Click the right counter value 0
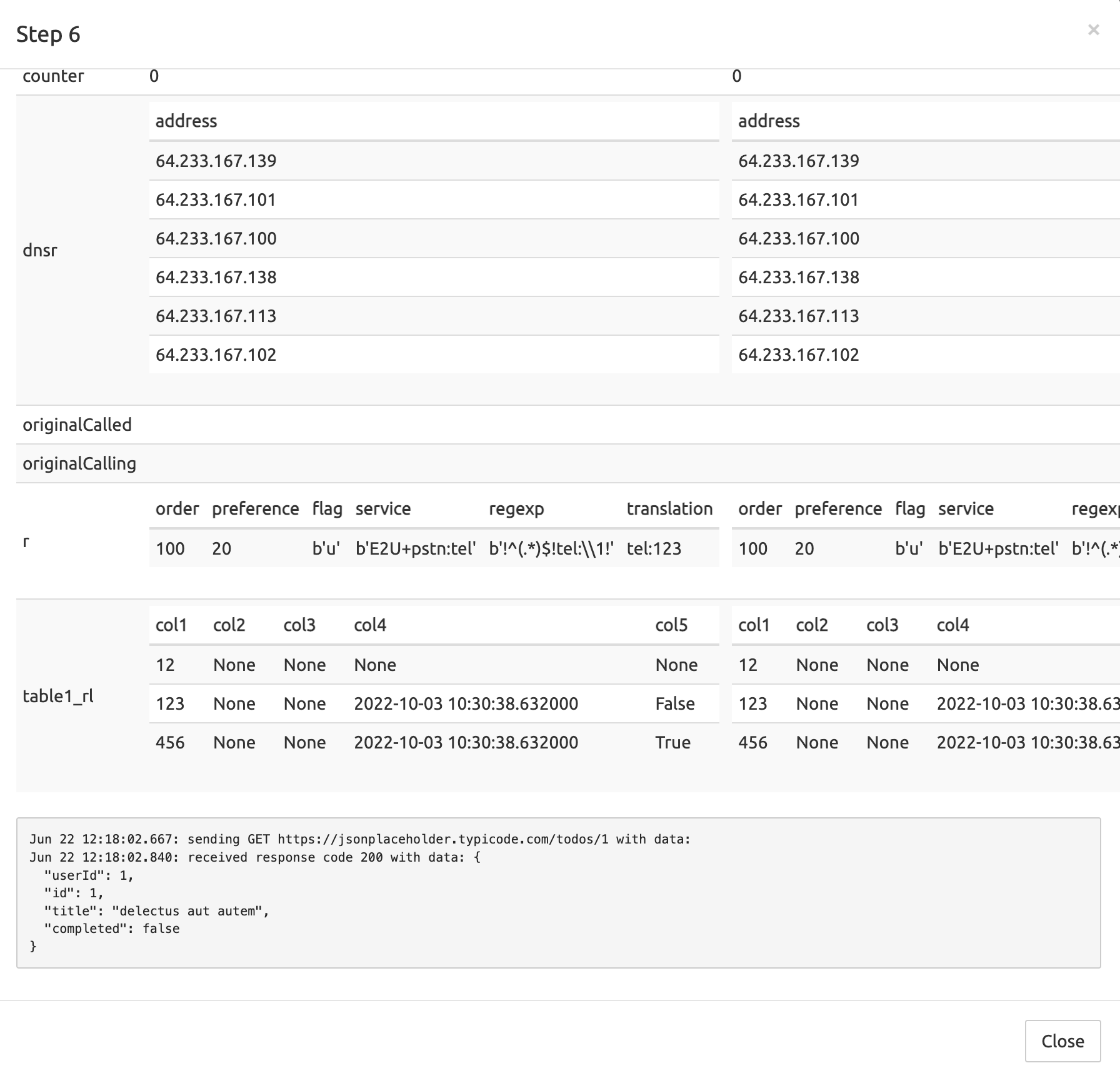 coord(737,76)
